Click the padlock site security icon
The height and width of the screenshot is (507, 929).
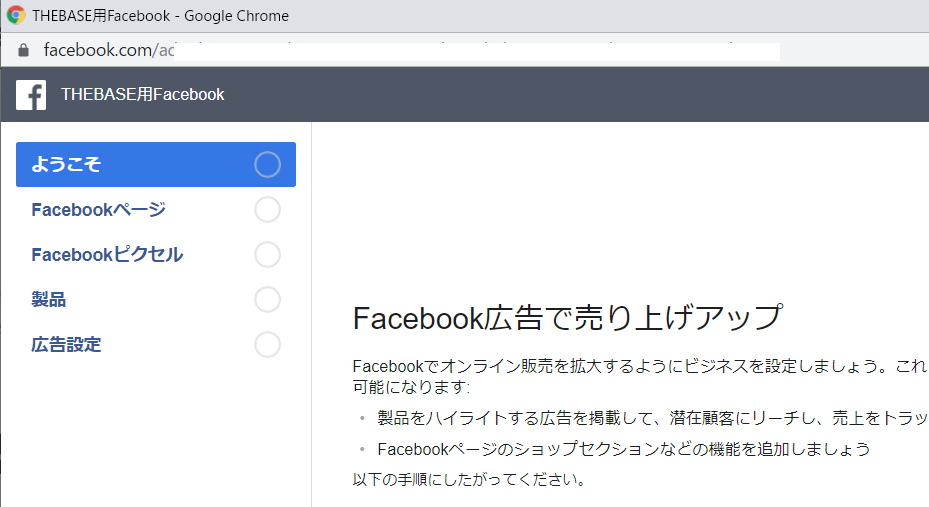(x=23, y=50)
